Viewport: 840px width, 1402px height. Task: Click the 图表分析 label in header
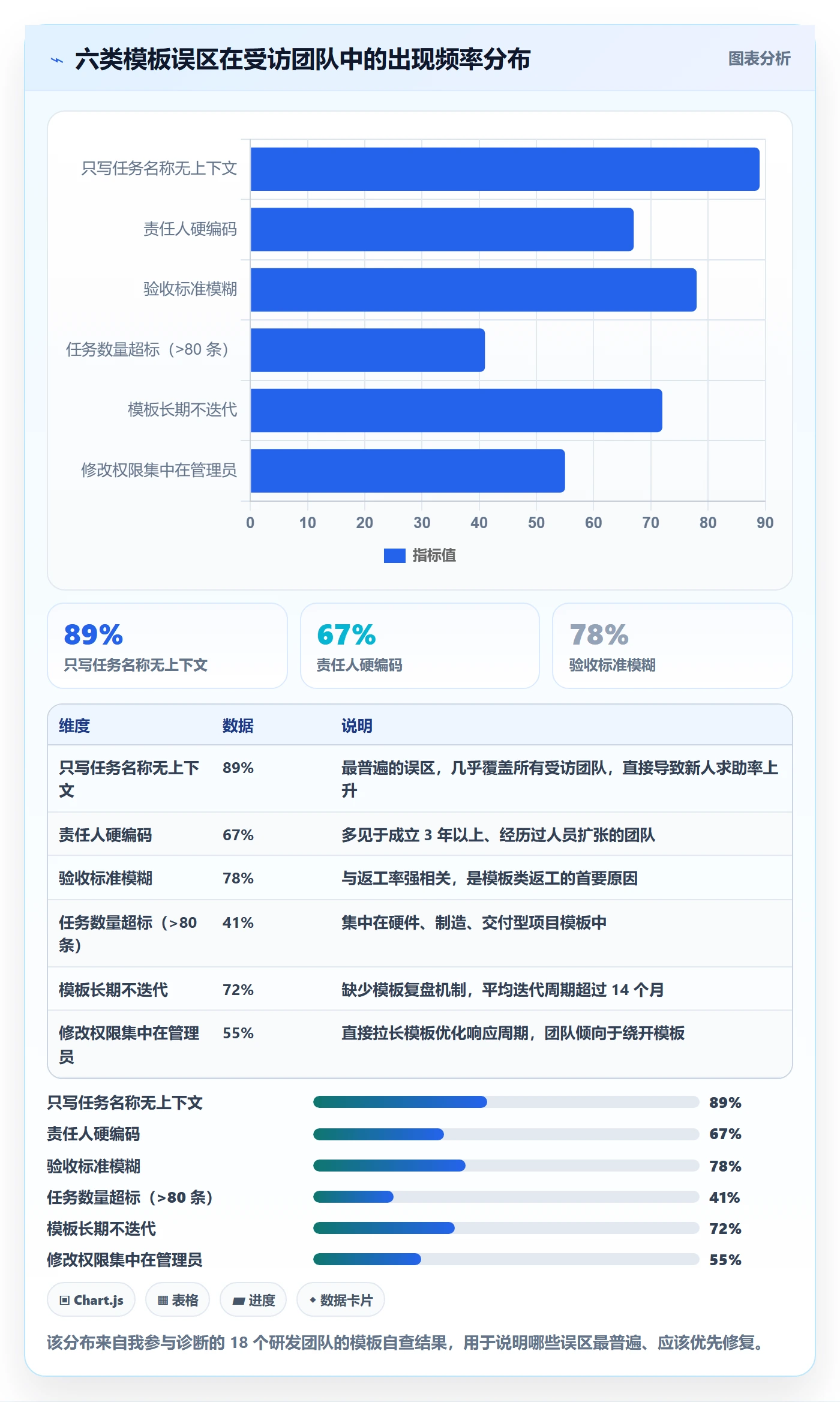click(x=759, y=58)
